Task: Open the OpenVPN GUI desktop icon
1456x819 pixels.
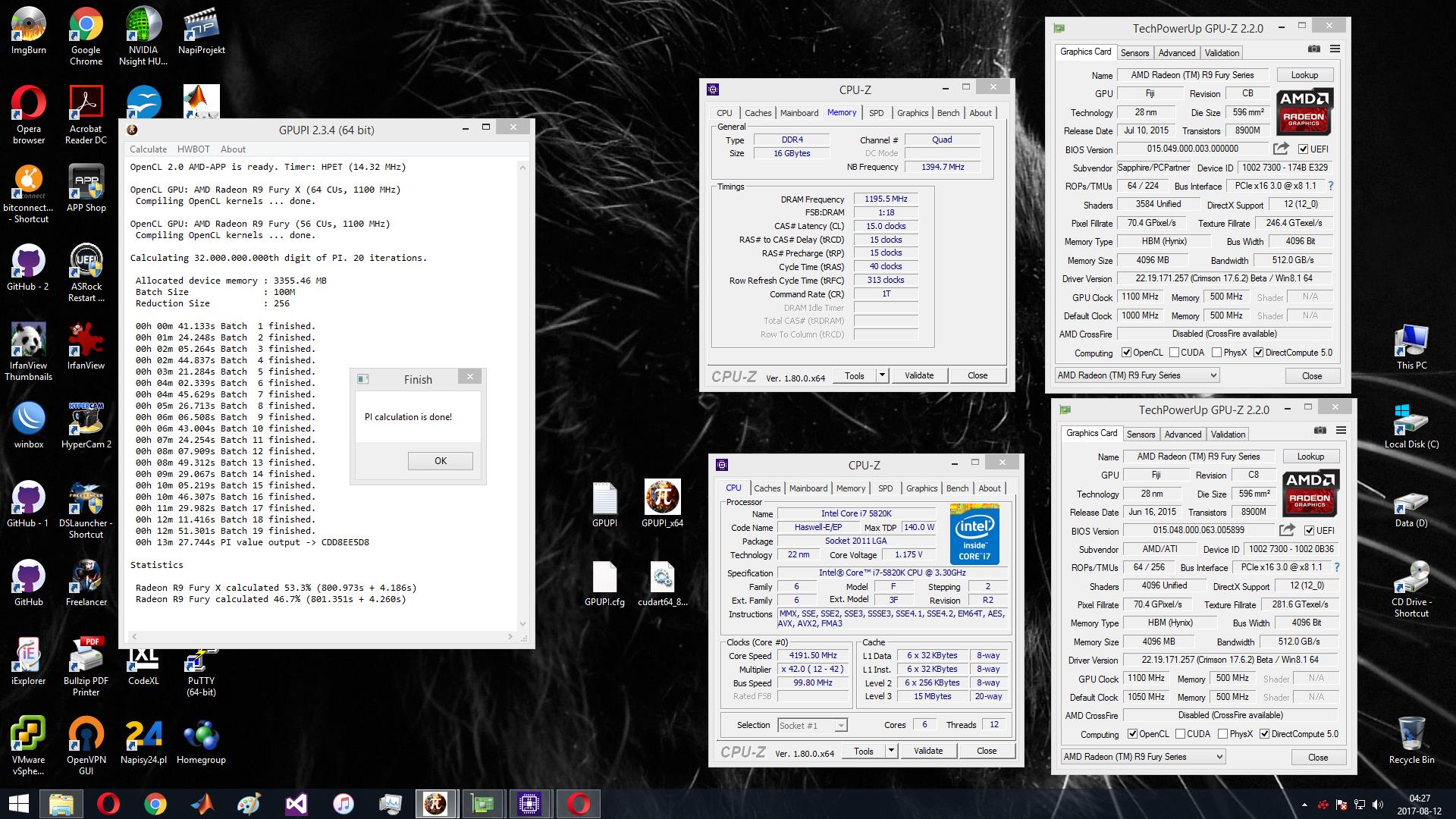Action: 86,746
